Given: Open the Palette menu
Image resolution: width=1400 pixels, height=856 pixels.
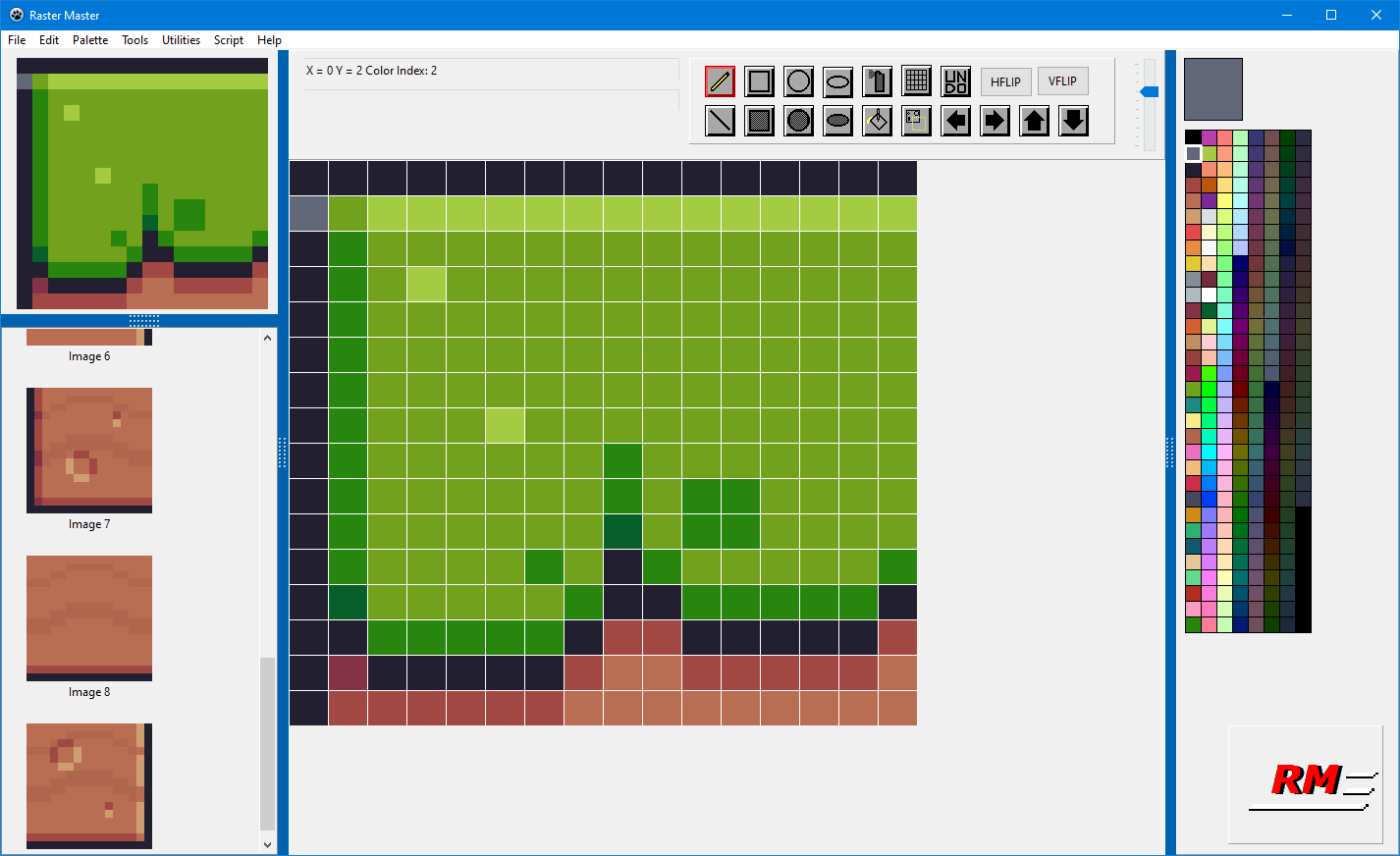Looking at the screenshot, I should tap(90, 40).
